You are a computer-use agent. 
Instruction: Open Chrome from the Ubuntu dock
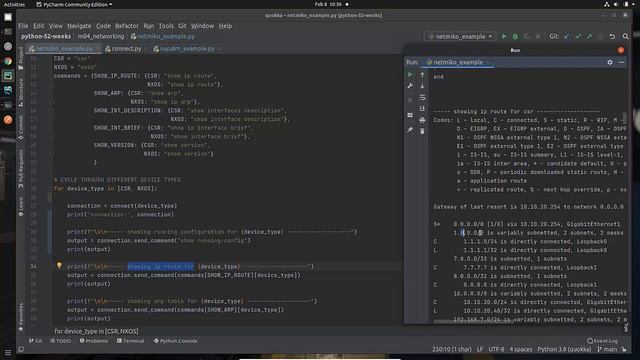[x=8, y=61]
